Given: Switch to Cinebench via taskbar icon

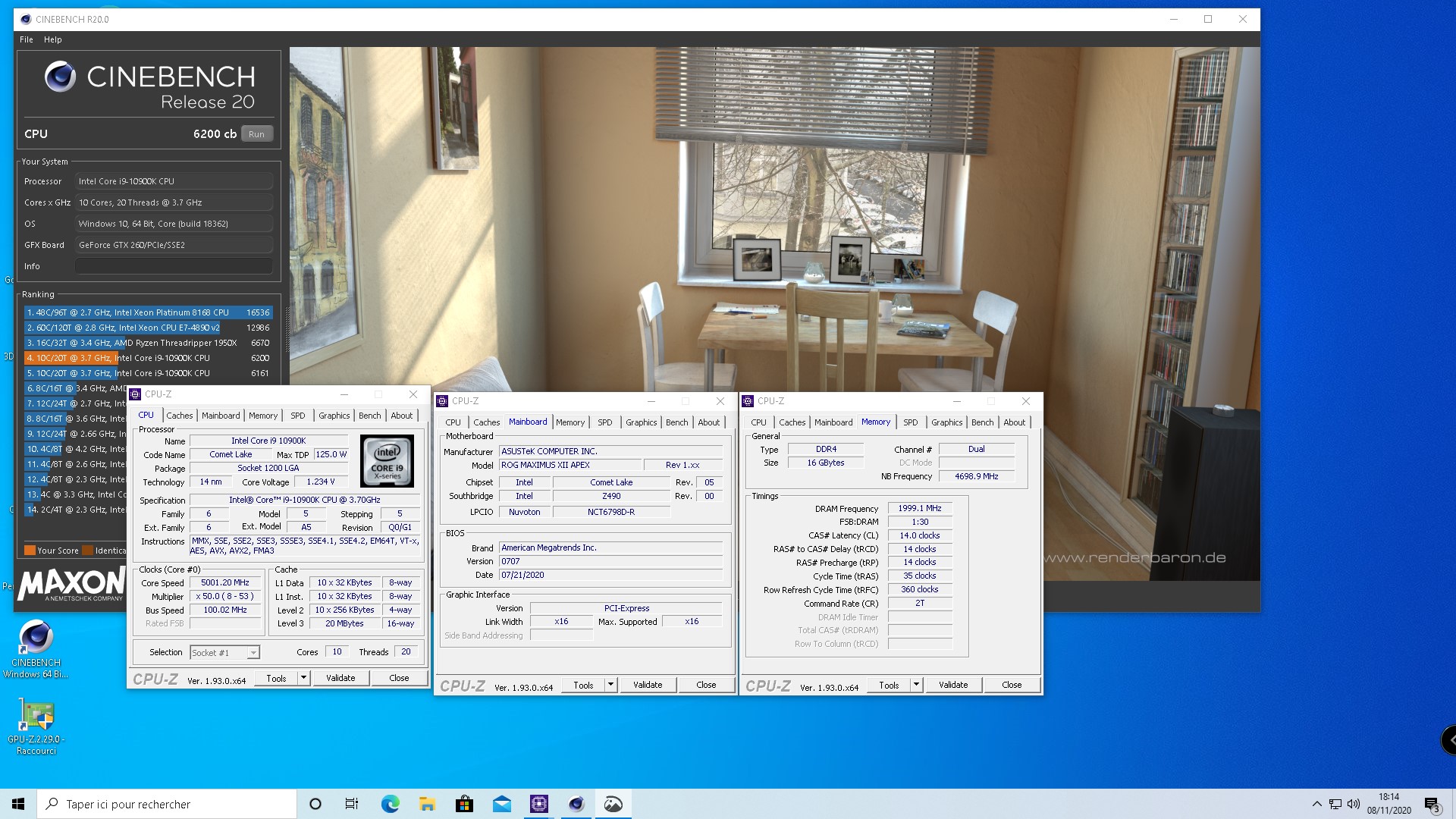Looking at the screenshot, I should pyautogui.click(x=576, y=804).
